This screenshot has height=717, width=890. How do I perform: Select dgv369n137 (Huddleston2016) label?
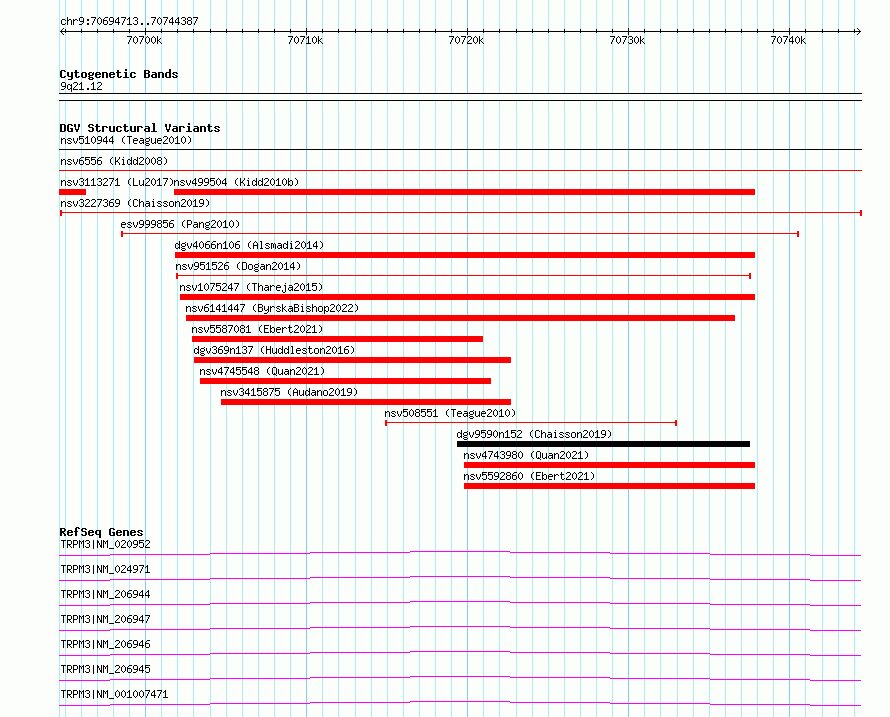(274, 350)
